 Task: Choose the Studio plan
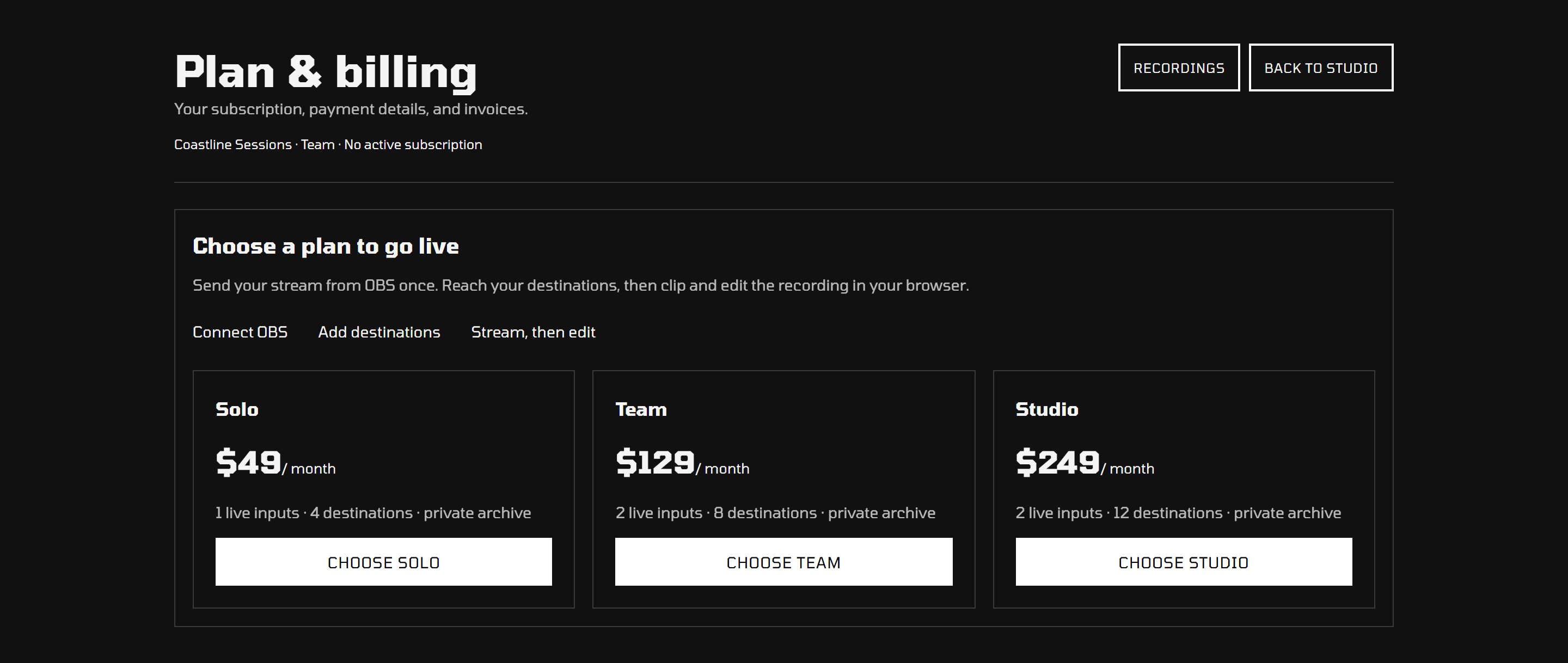(x=1183, y=562)
